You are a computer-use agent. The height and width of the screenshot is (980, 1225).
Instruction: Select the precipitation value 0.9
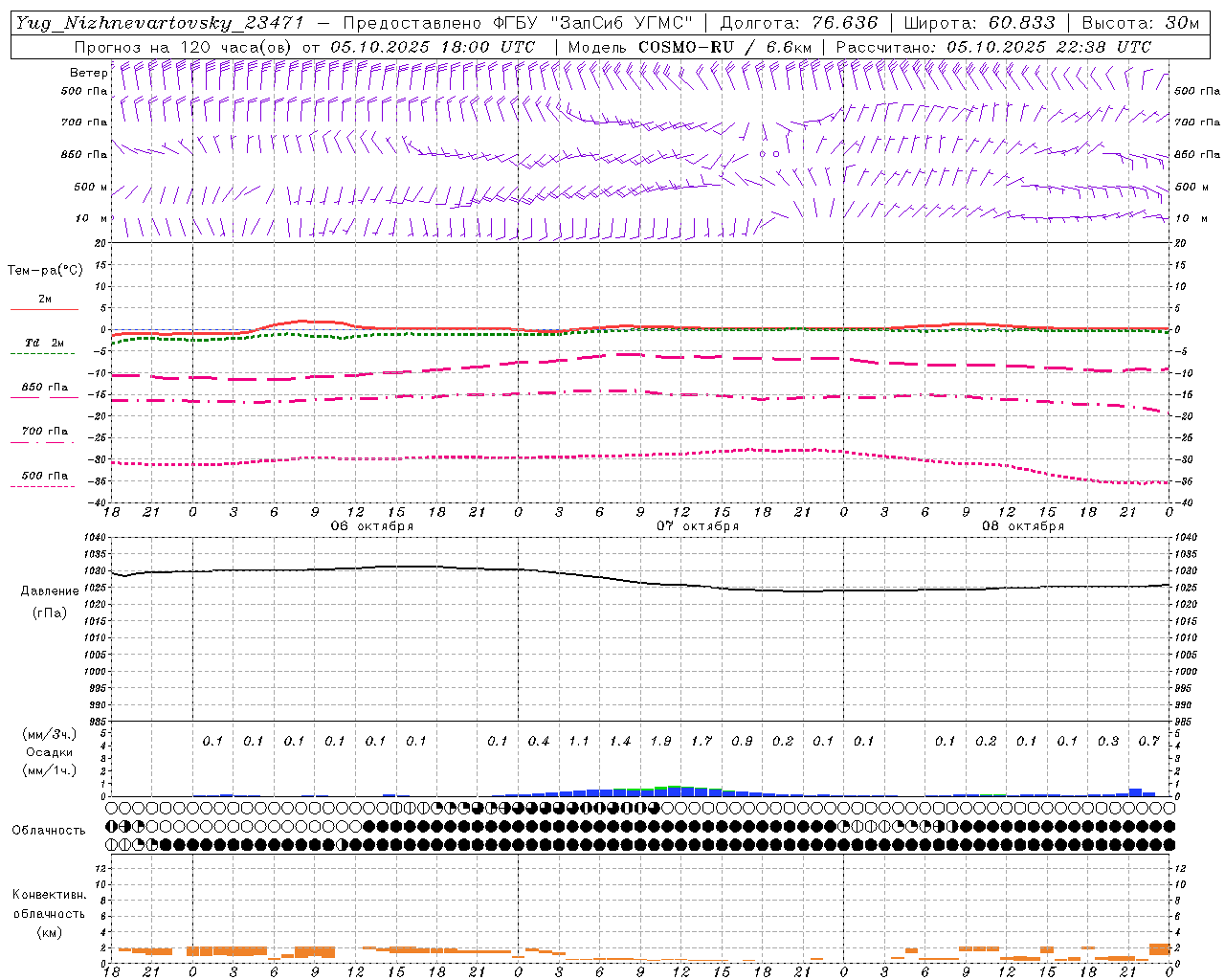tap(742, 742)
